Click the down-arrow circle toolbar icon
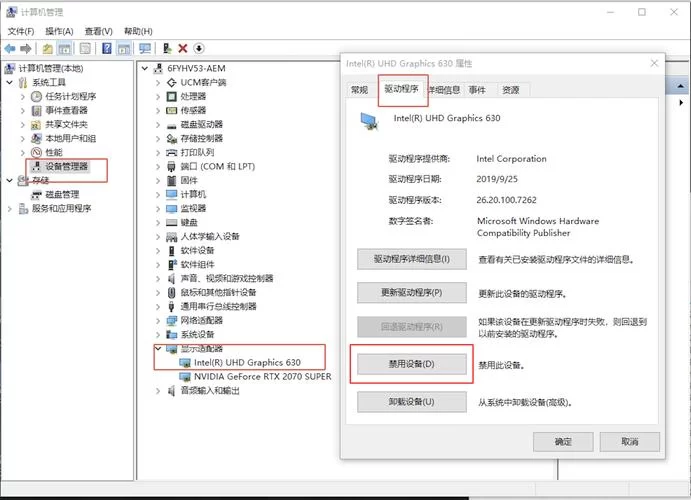 pos(199,48)
